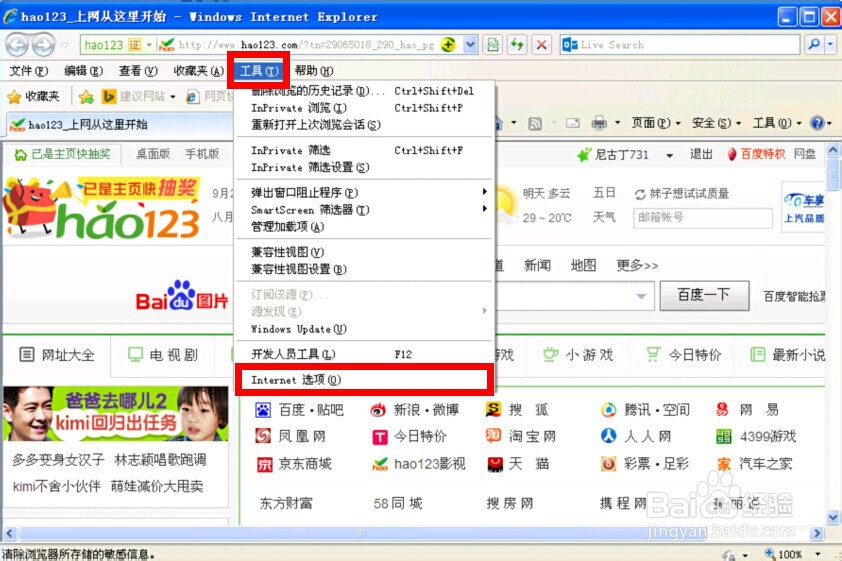Click the compatibility view page icon

[492, 45]
